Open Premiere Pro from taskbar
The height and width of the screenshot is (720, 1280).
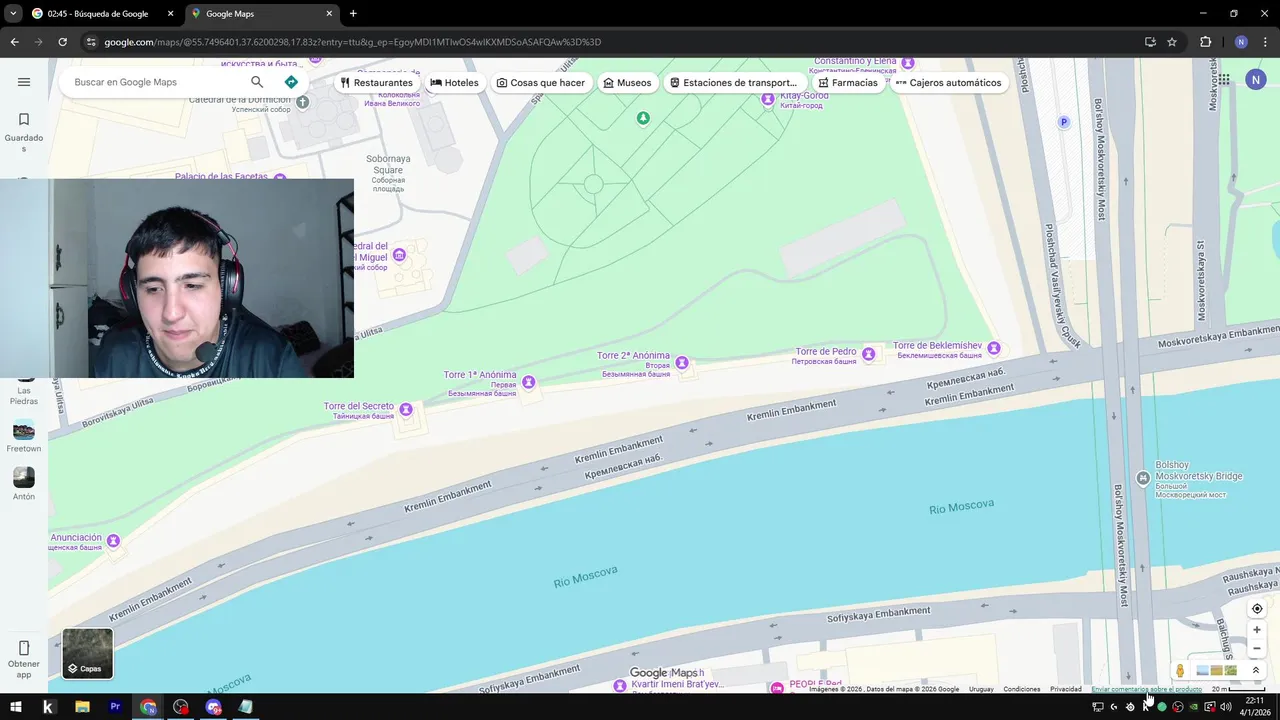click(x=115, y=707)
